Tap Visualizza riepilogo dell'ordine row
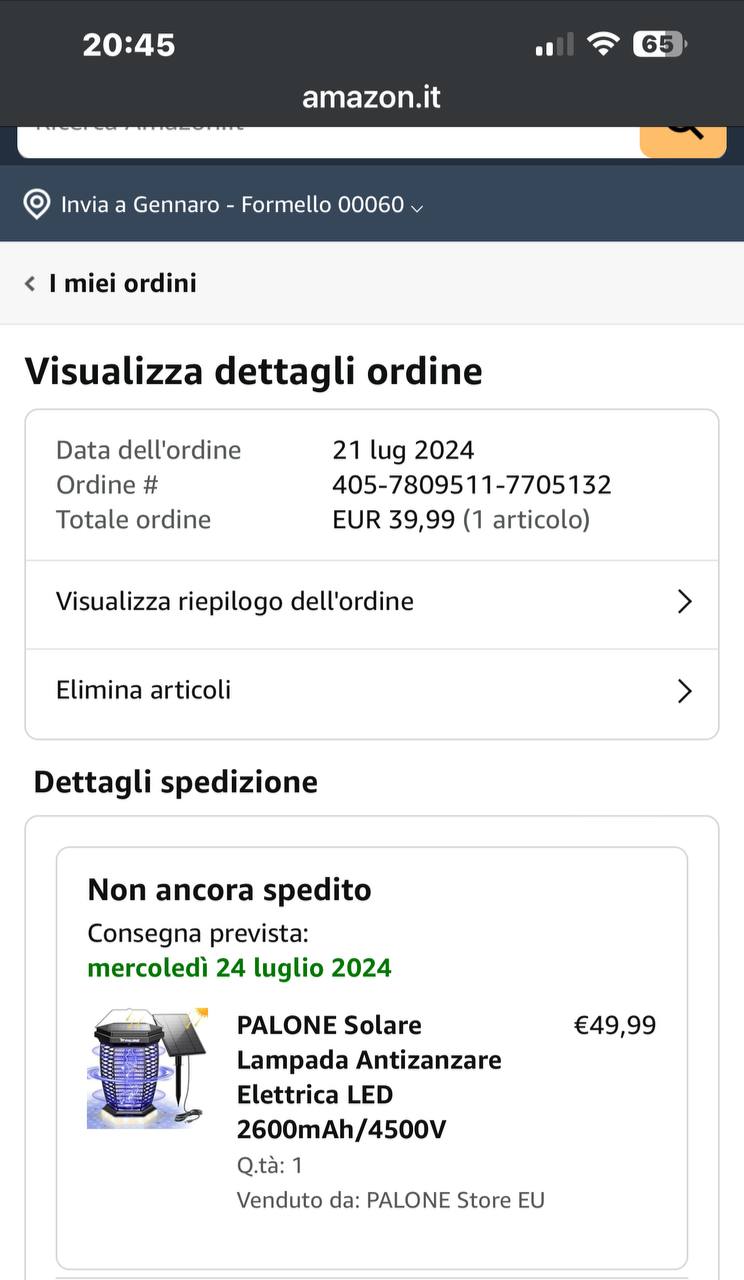This screenshot has width=744, height=1280. 372,604
